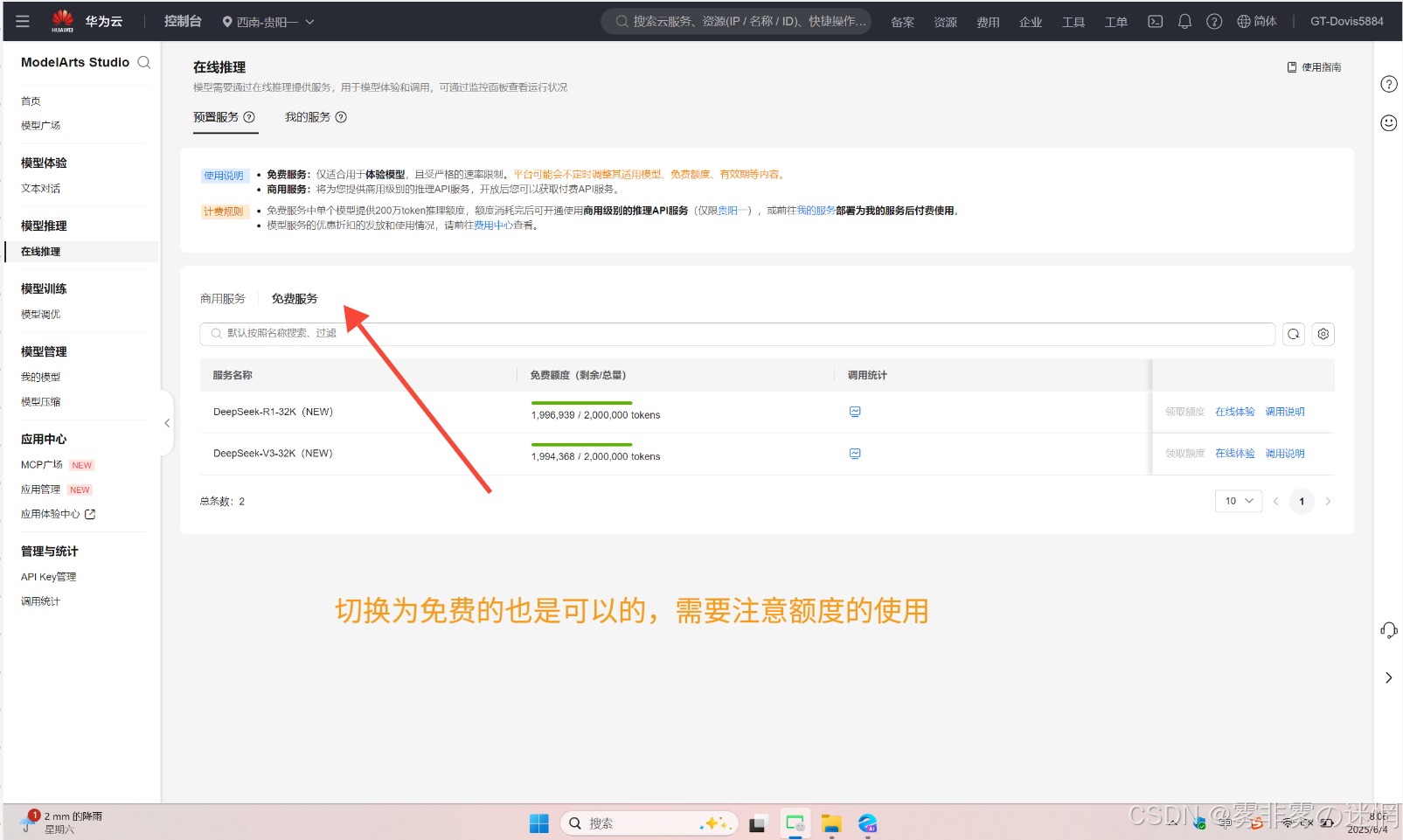Click the taskbar search box
This screenshot has width=1403, height=840.
tap(649, 823)
